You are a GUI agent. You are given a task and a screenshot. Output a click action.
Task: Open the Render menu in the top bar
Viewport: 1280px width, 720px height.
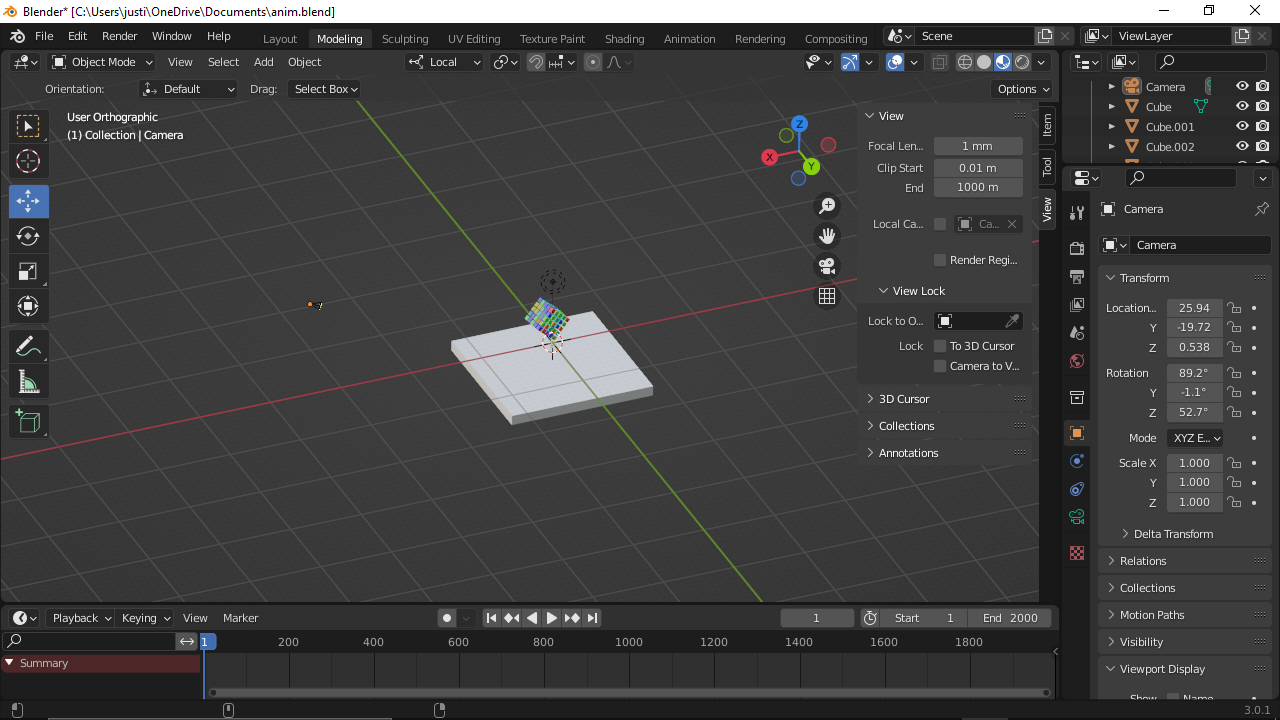click(x=119, y=35)
